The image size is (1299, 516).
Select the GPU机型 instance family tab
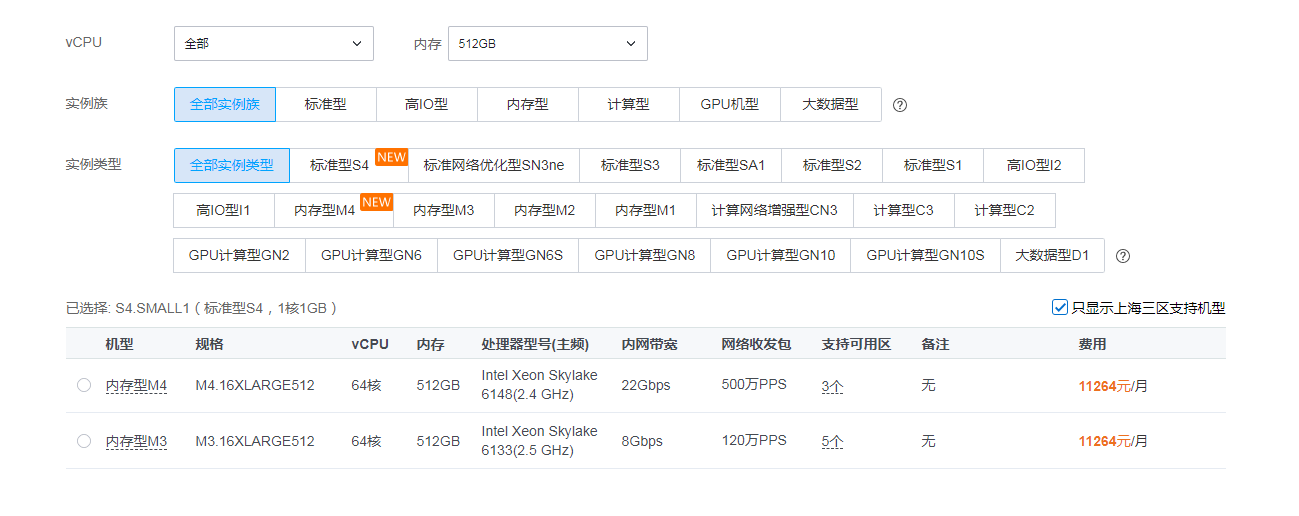pos(729,104)
